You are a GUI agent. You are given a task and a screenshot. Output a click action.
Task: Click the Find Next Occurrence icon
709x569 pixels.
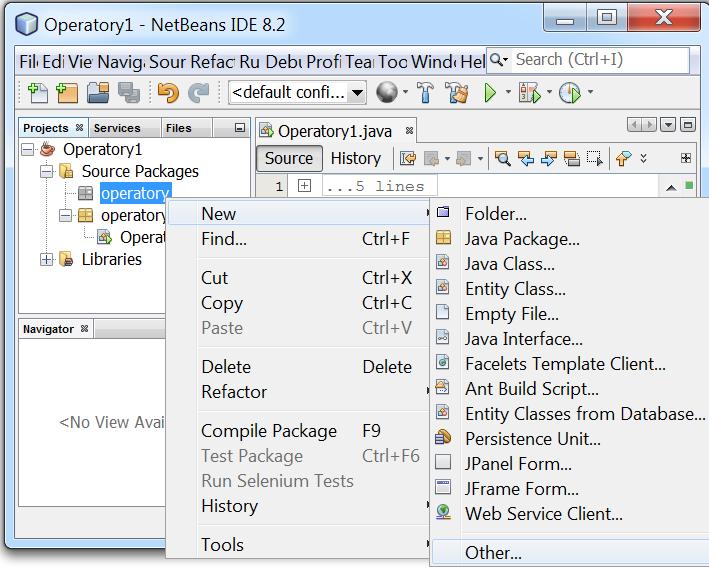click(549, 158)
